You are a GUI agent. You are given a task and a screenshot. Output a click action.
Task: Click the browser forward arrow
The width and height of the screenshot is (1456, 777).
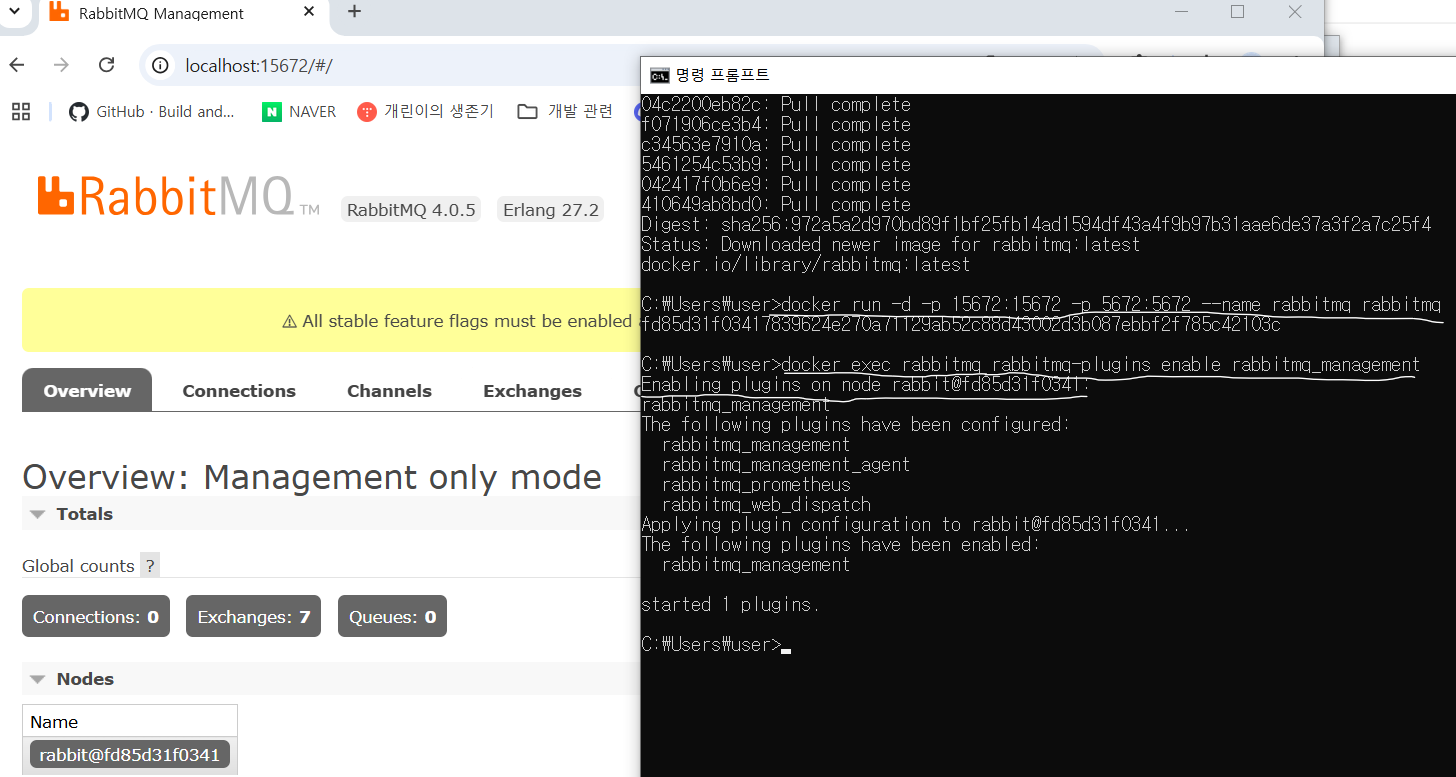tap(61, 65)
